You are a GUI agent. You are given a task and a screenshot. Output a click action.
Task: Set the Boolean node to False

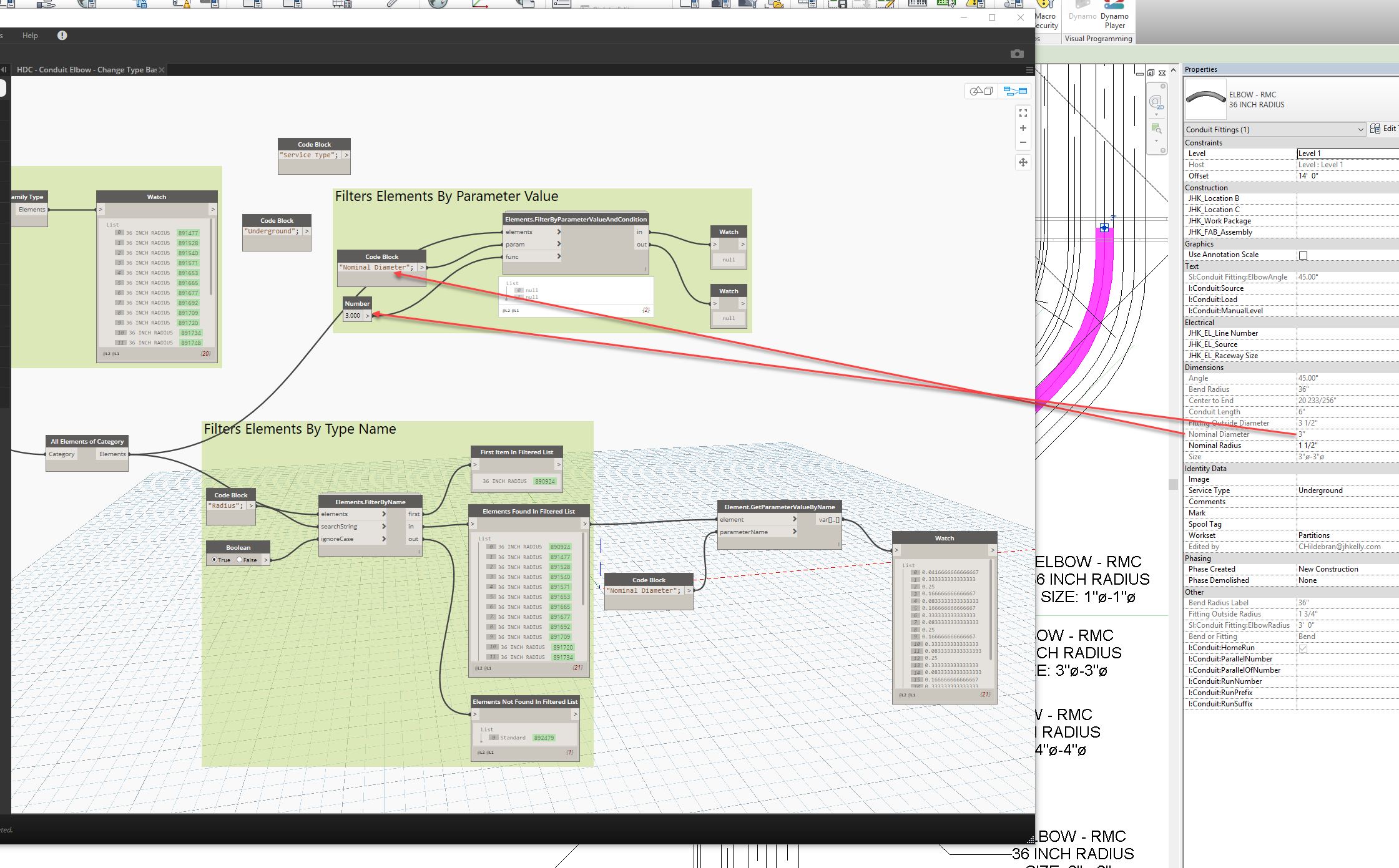click(x=240, y=560)
